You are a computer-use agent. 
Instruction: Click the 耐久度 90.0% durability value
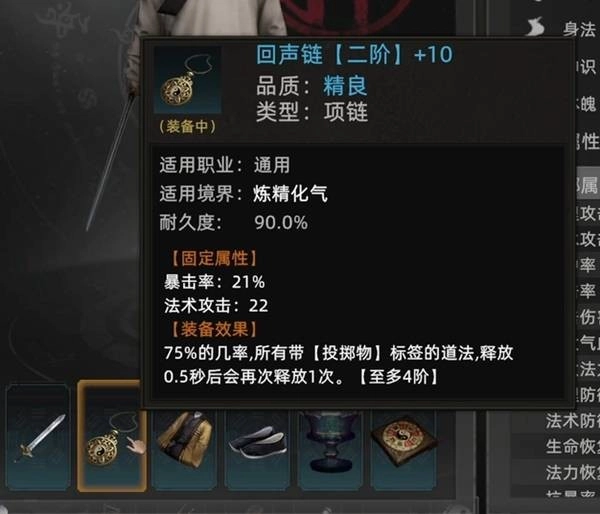pyautogui.click(x=281, y=222)
